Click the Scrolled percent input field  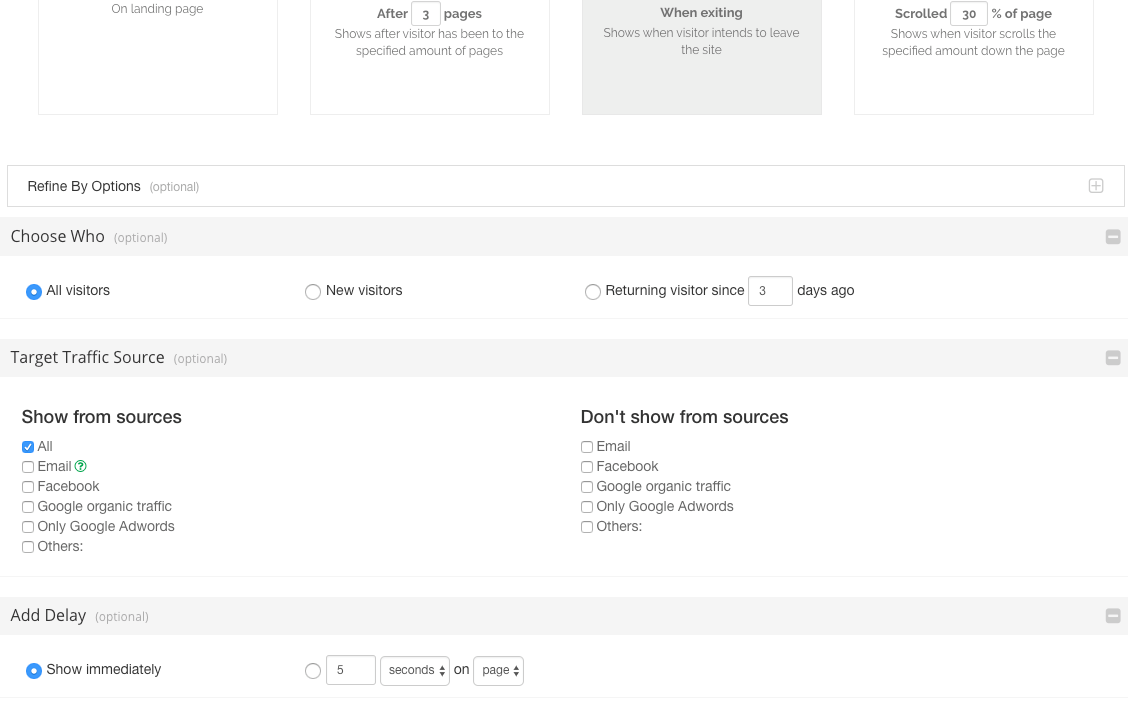pos(968,14)
